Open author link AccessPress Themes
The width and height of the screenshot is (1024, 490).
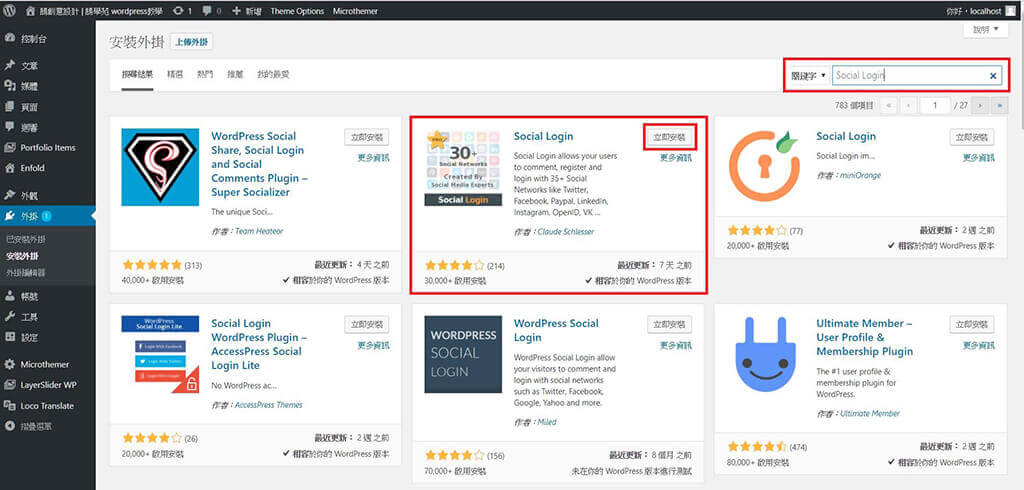coord(268,405)
